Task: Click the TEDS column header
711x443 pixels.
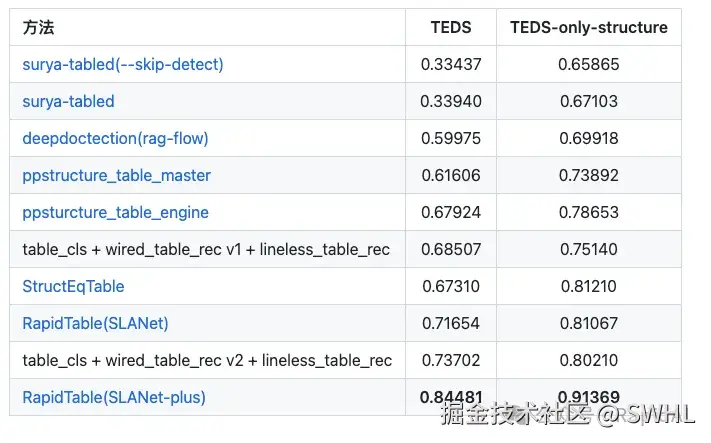Action: tap(450, 28)
